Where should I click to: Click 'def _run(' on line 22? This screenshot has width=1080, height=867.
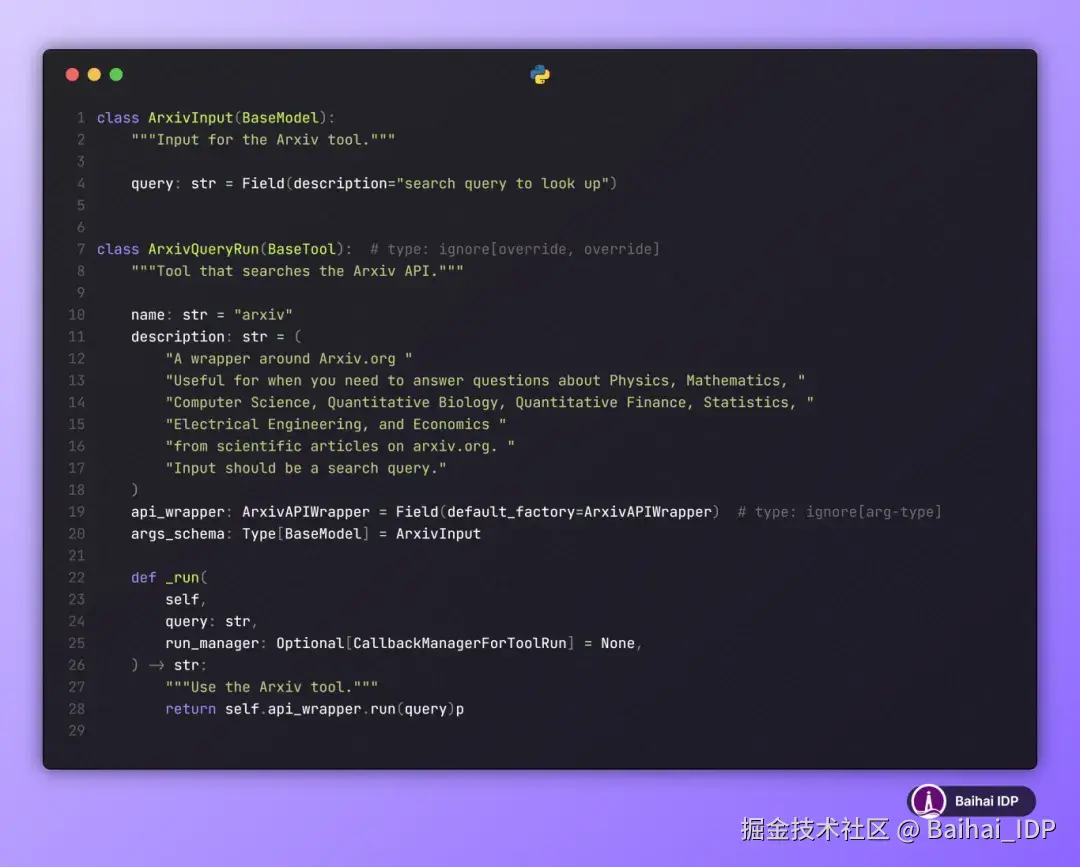point(169,578)
